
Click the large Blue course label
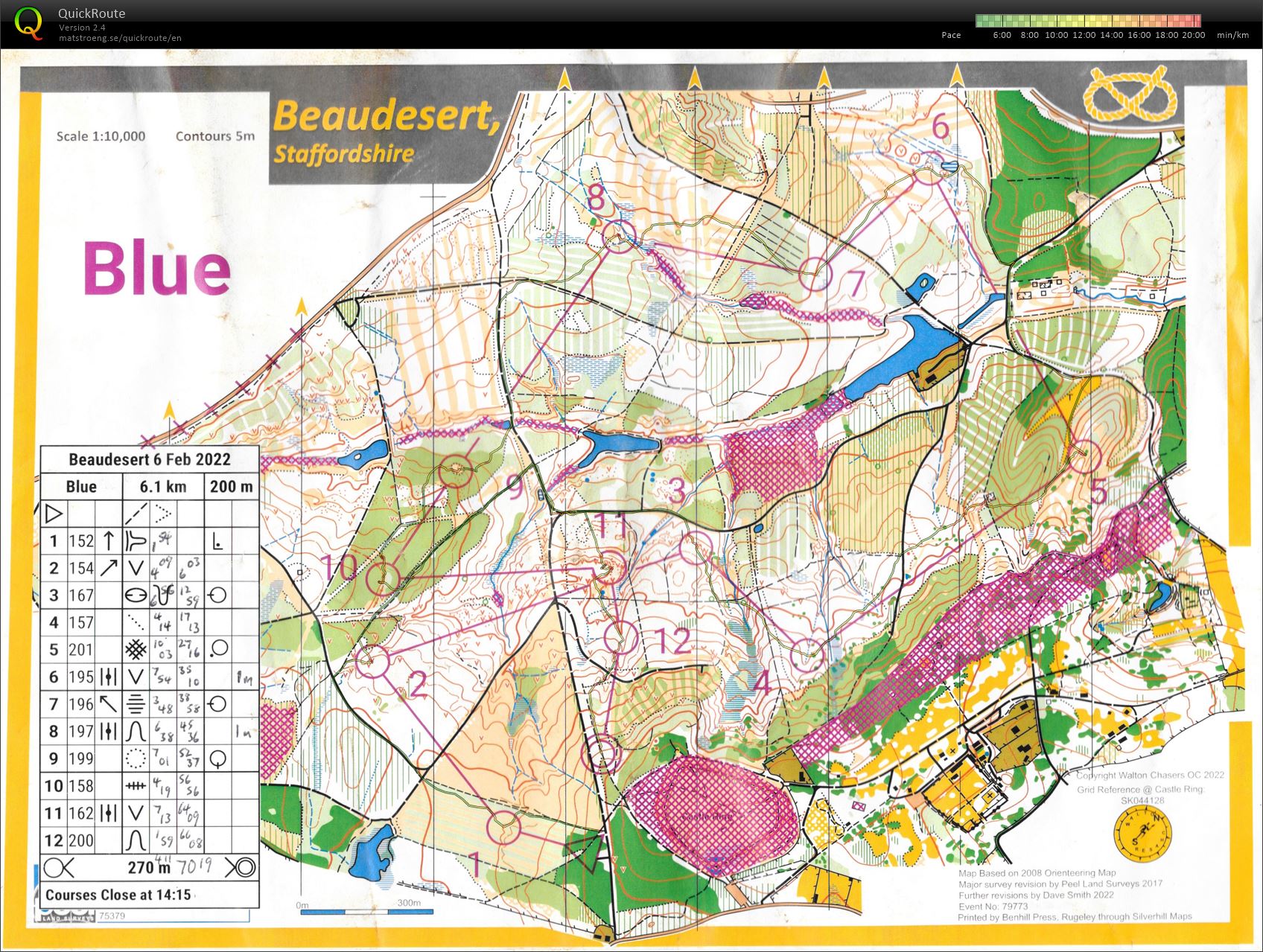156,269
